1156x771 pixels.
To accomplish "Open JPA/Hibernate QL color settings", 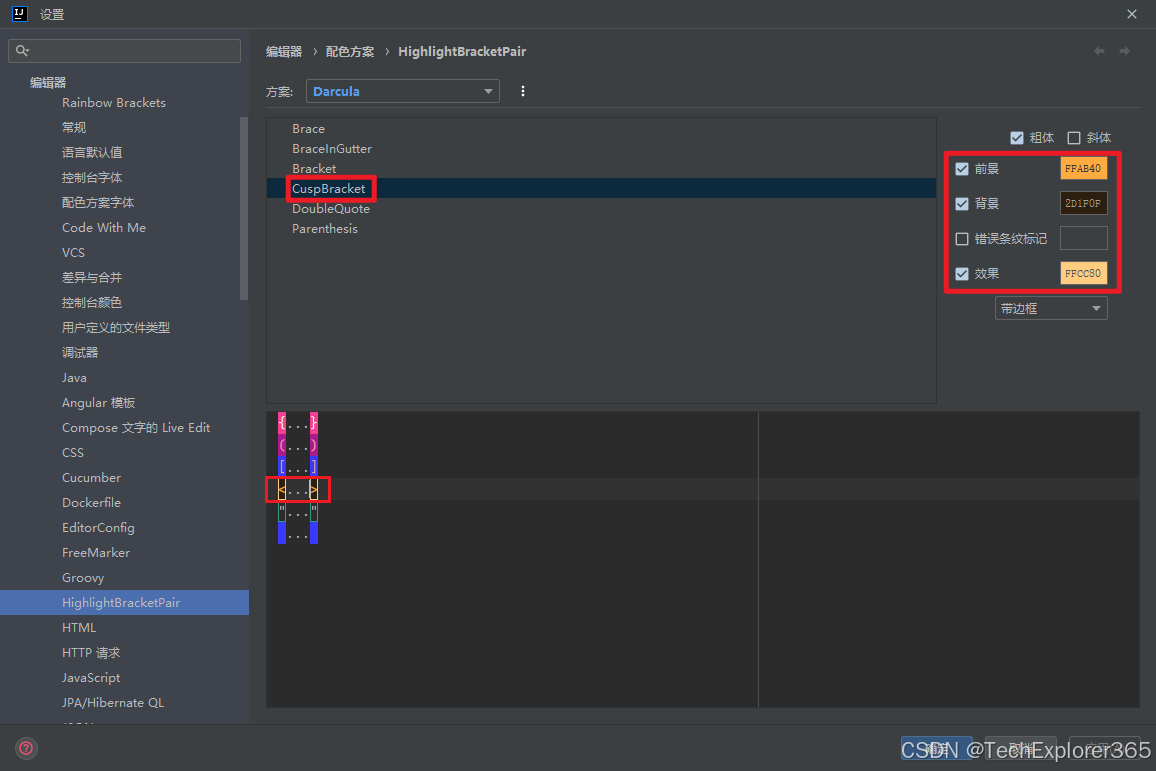I will pyautogui.click(x=113, y=703).
